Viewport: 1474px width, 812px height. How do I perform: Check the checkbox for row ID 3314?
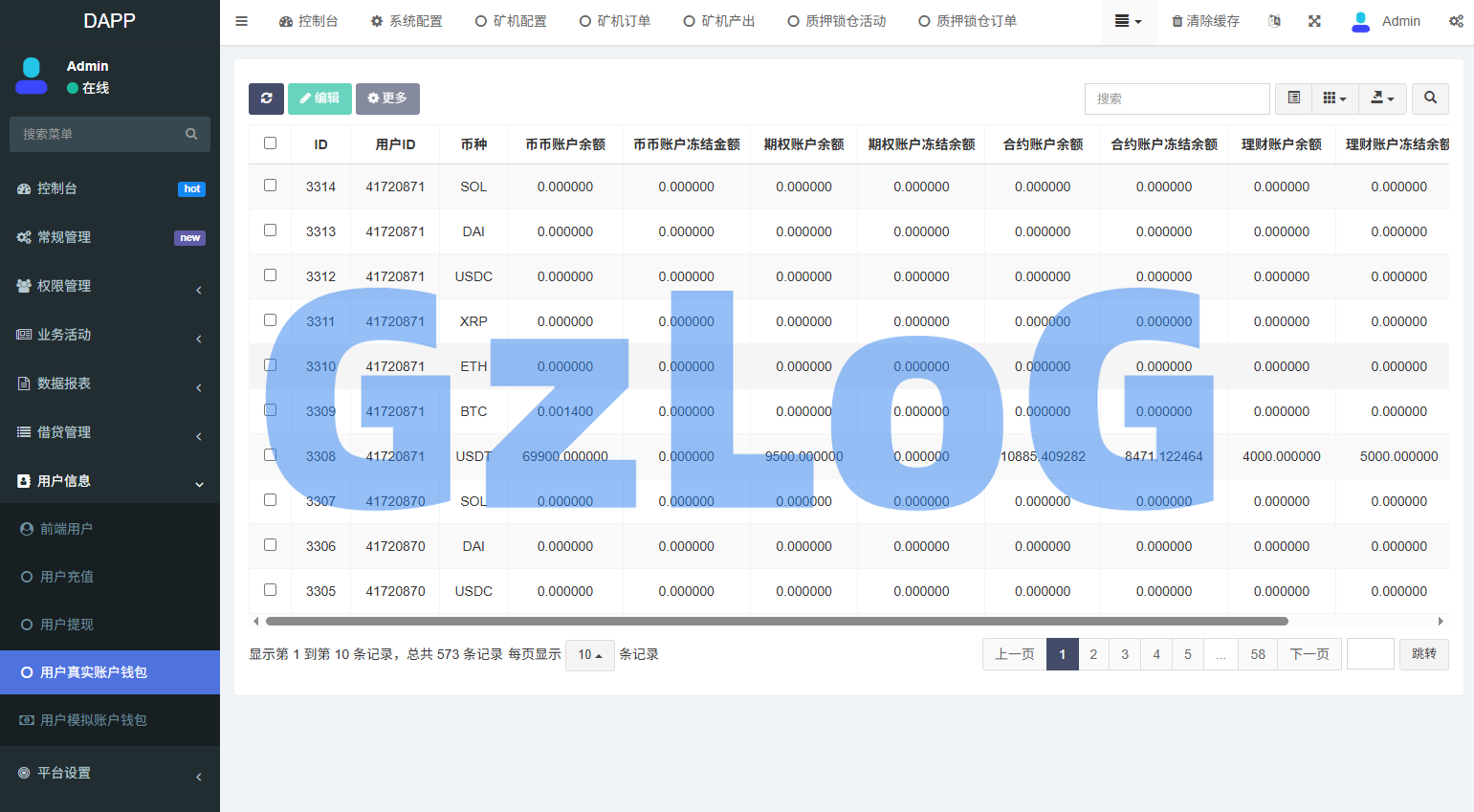(x=270, y=185)
